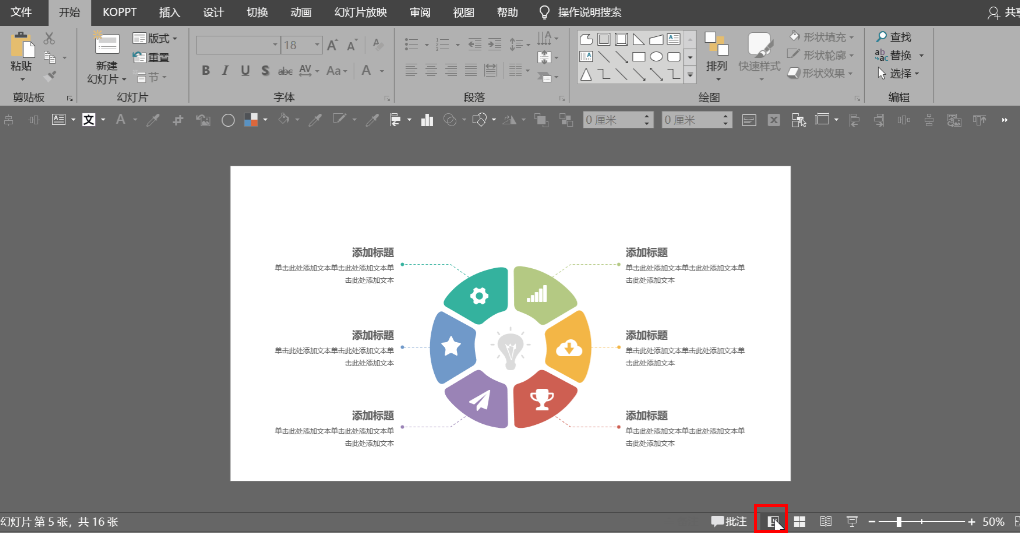Toggle center text alignment
Viewport: 1020px width, 533px height.
coord(431,70)
